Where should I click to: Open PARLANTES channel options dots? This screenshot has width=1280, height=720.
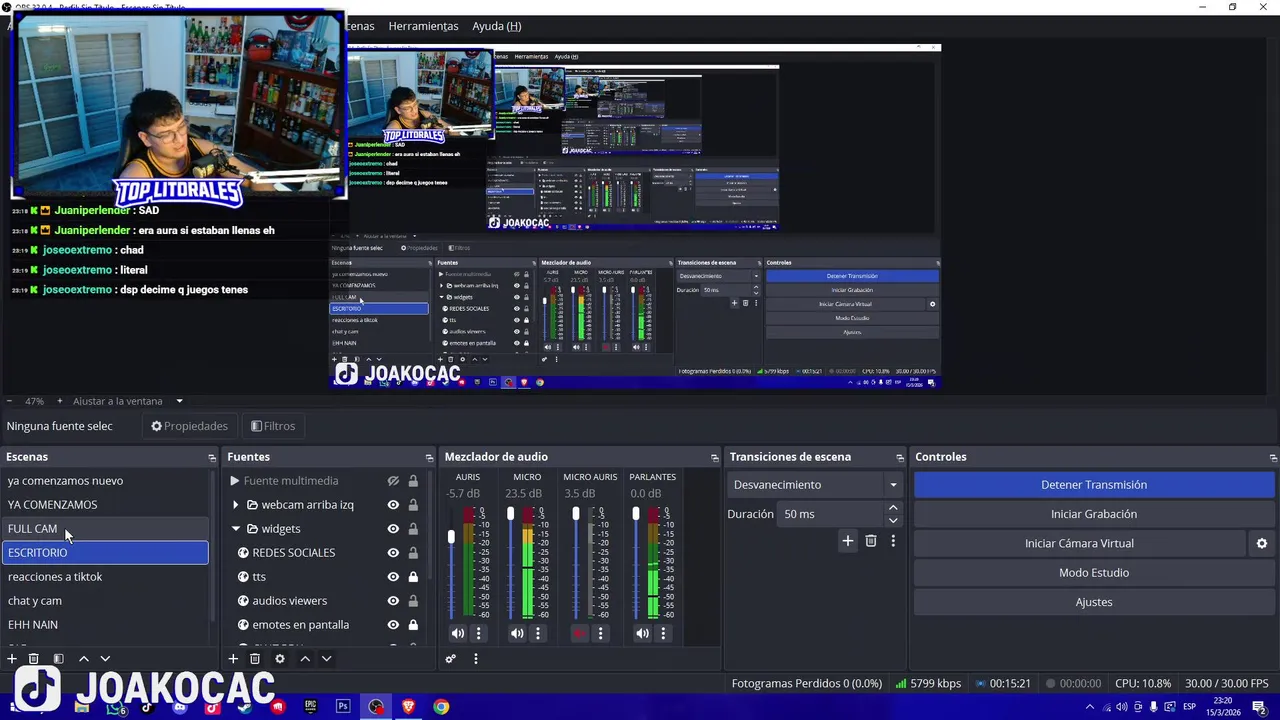tap(663, 633)
